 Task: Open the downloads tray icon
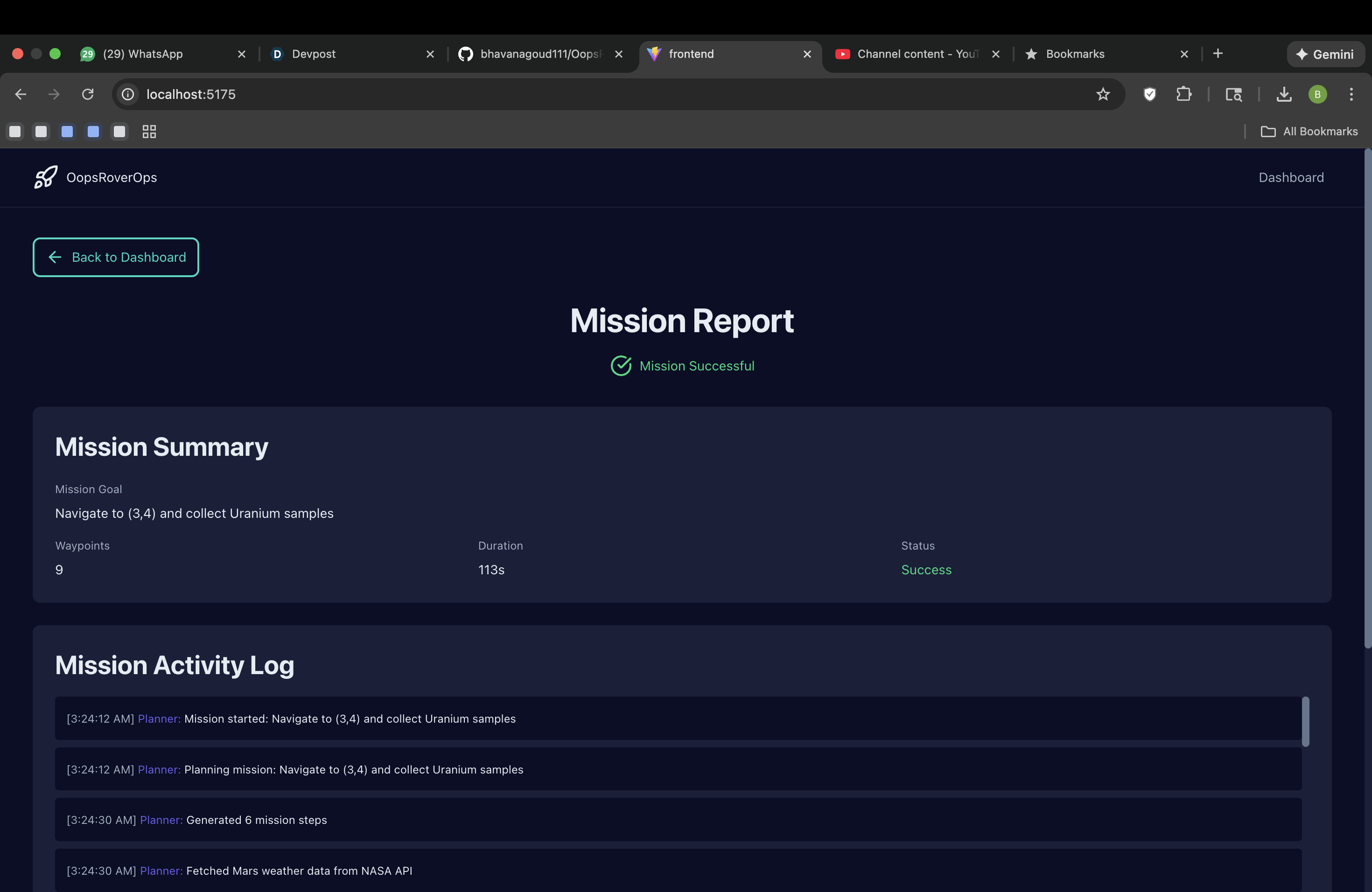click(1284, 94)
